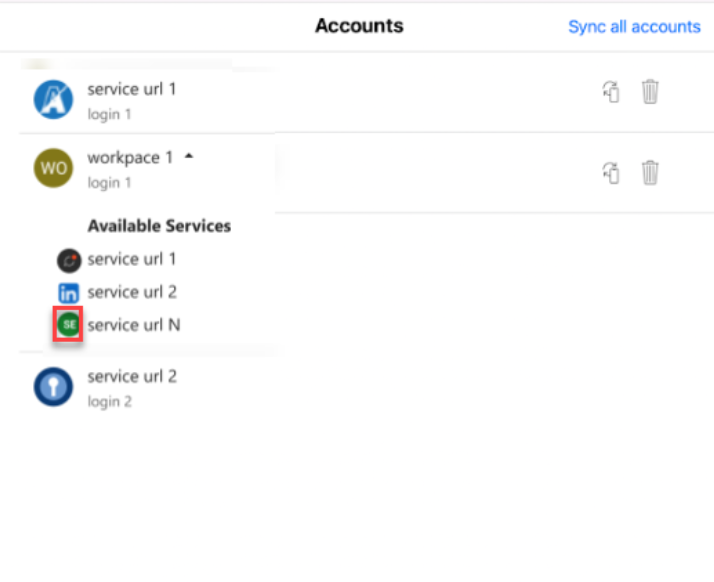Click the dark circular service url 1 icon

tap(68, 261)
